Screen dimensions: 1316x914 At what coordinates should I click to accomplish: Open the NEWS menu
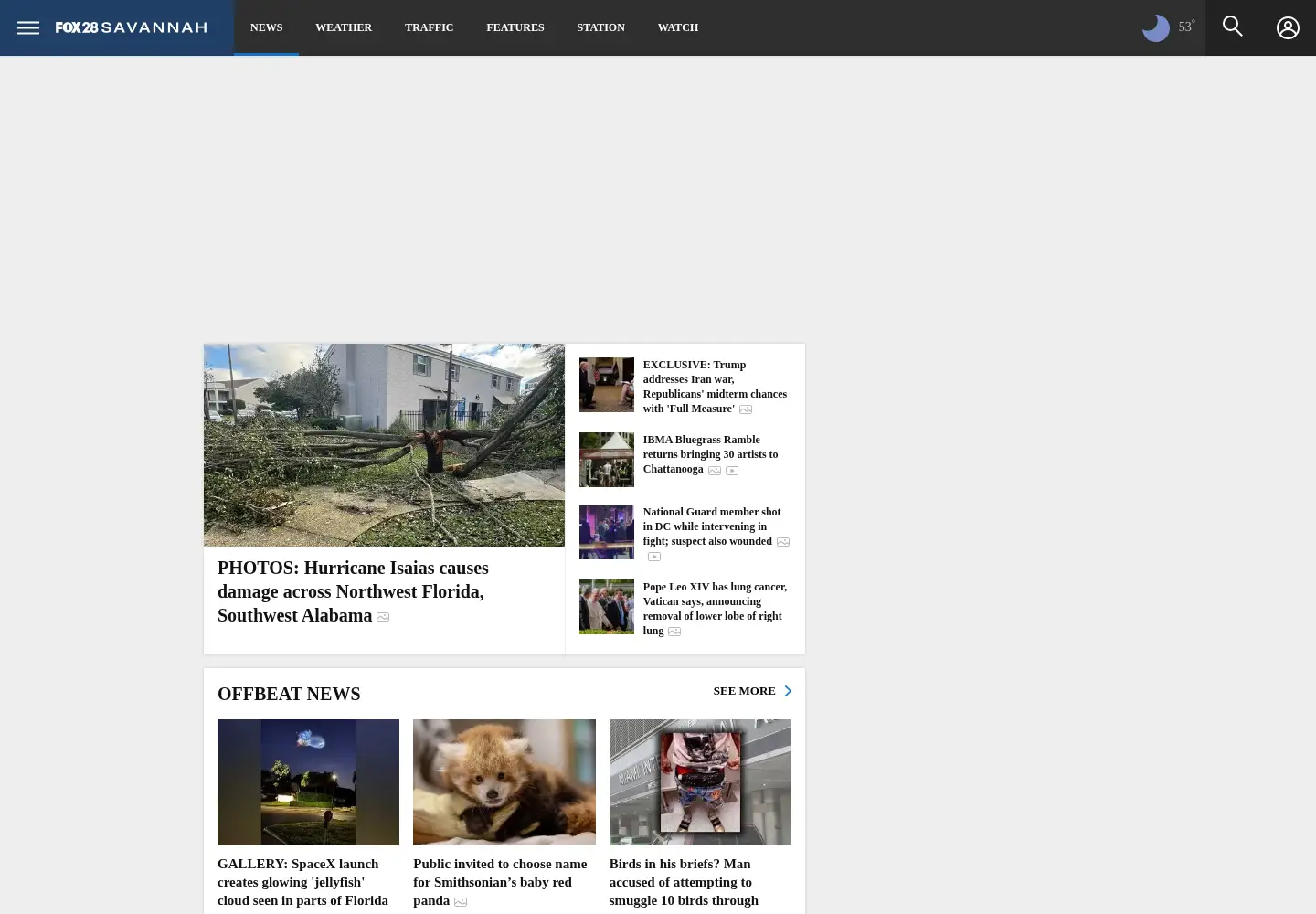266,27
